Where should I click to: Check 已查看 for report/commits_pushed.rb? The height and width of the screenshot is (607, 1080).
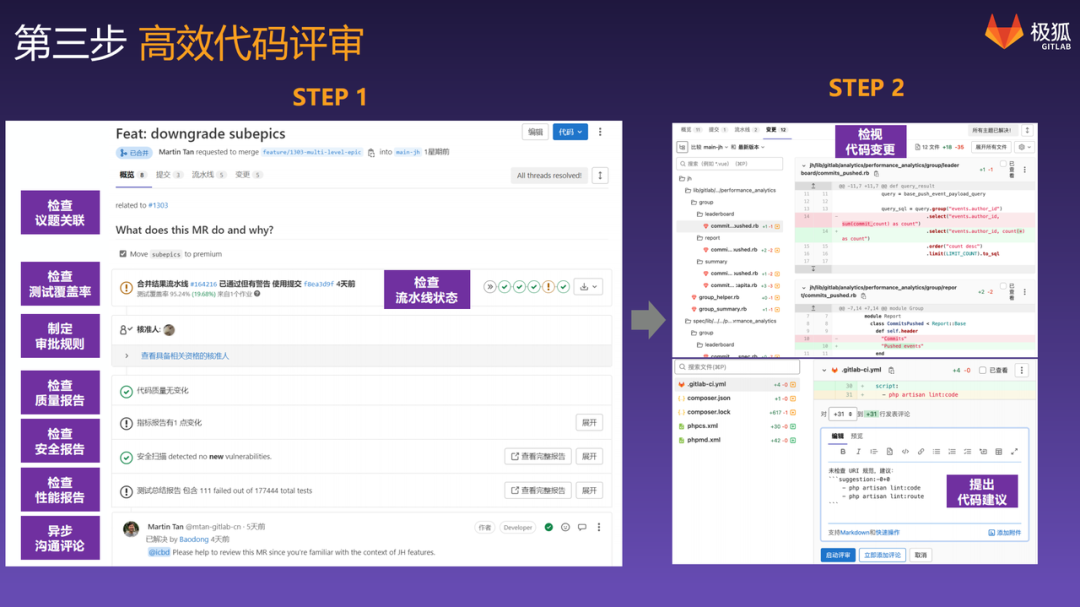(1004, 286)
